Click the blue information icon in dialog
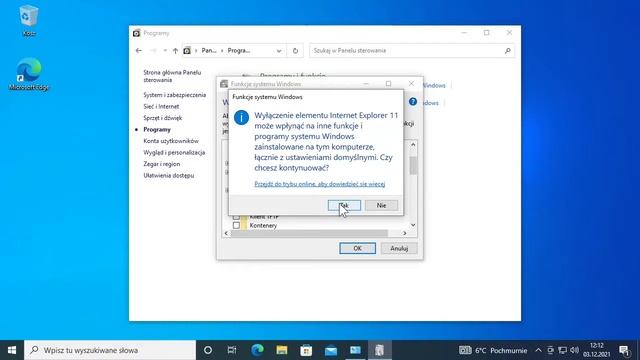Image resolution: width=640 pixels, height=360 pixels. pos(241,118)
